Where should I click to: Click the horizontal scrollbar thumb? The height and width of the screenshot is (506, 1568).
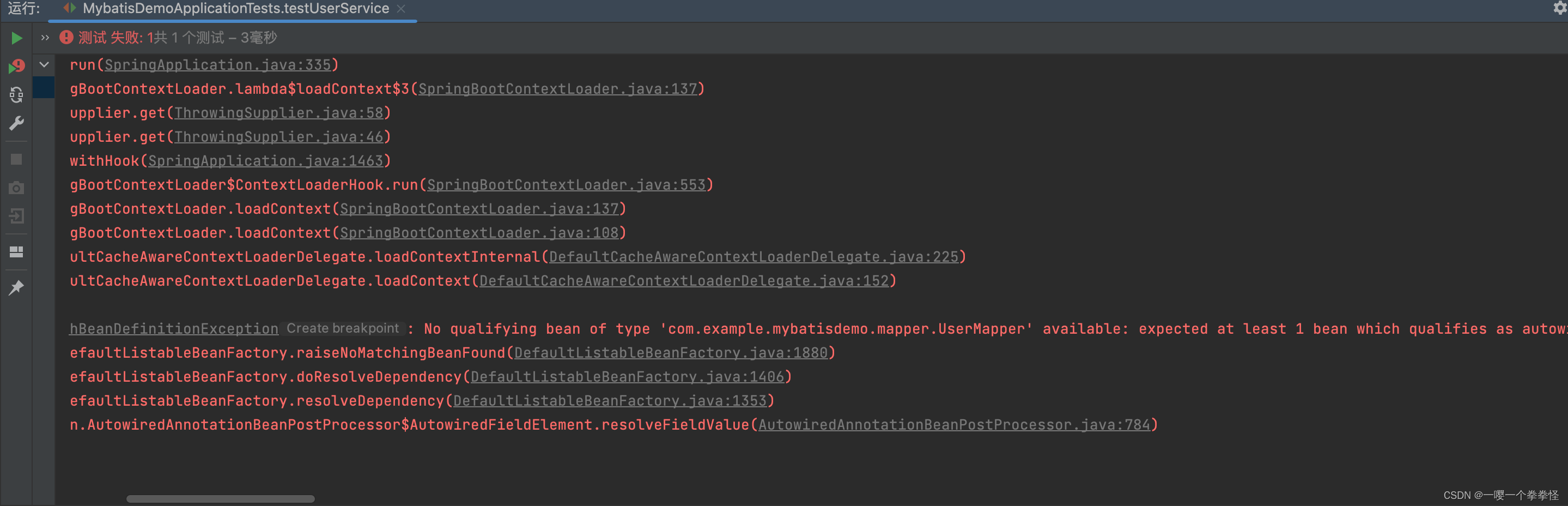pyautogui.click(x=220, y=499)
